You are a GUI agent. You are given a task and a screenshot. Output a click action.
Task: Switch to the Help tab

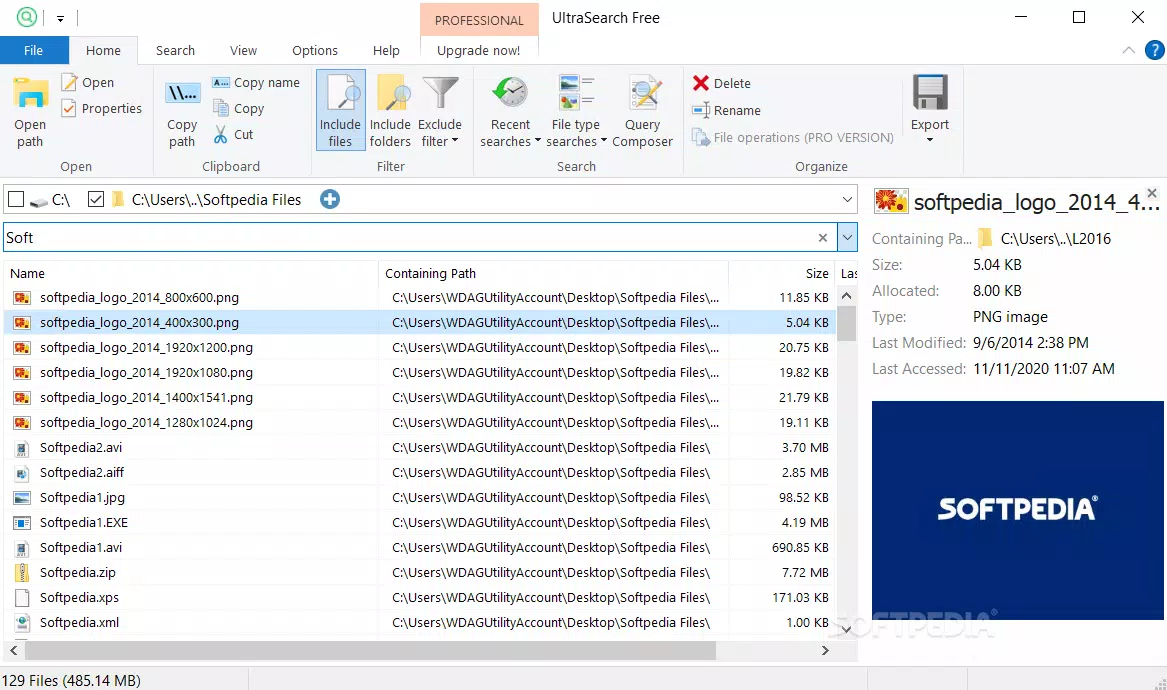[386, 51]
